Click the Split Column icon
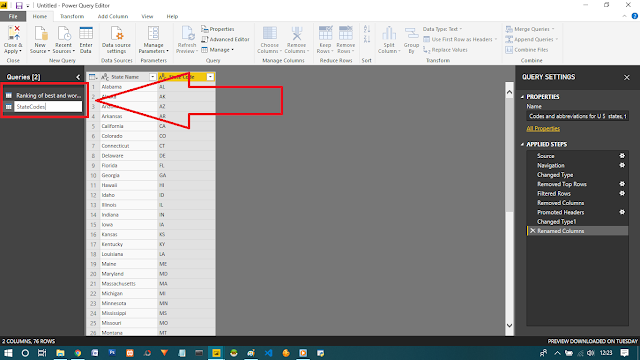This screenshot has height=360, width=640. click(389, 33)
